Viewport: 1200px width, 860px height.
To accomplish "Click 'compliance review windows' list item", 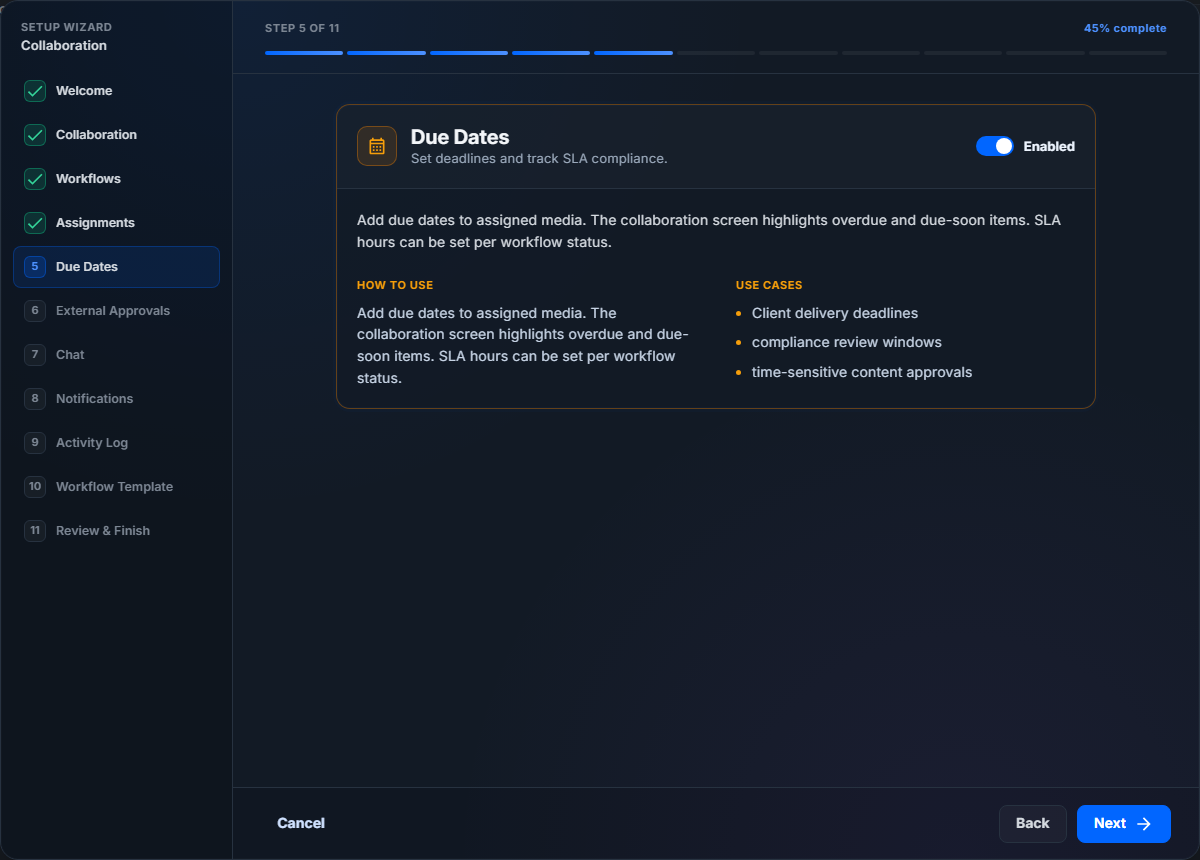I will click(847, 342).
